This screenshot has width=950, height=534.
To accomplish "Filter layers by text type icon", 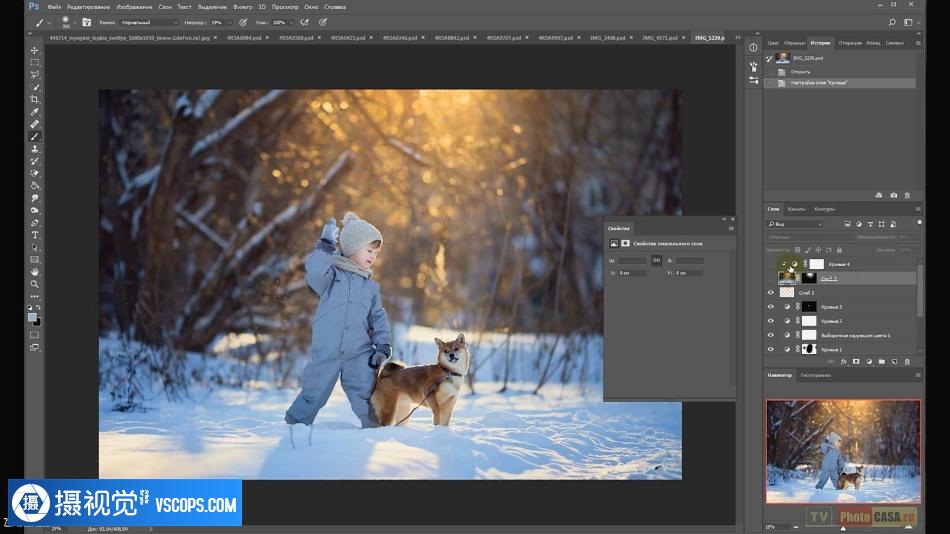I will tap(870, 224).
